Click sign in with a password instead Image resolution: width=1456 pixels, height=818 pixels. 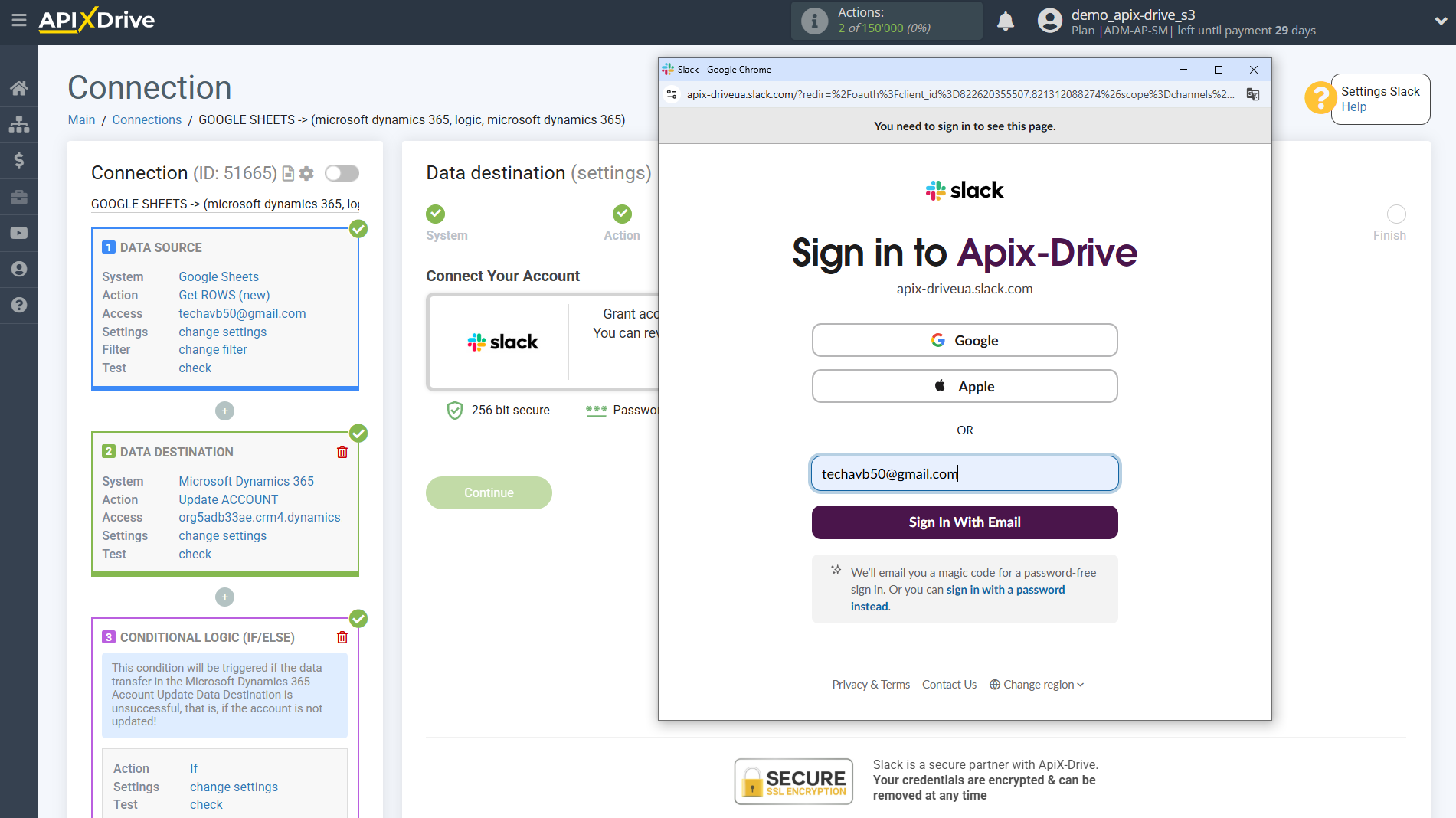tap(1006, 590)
